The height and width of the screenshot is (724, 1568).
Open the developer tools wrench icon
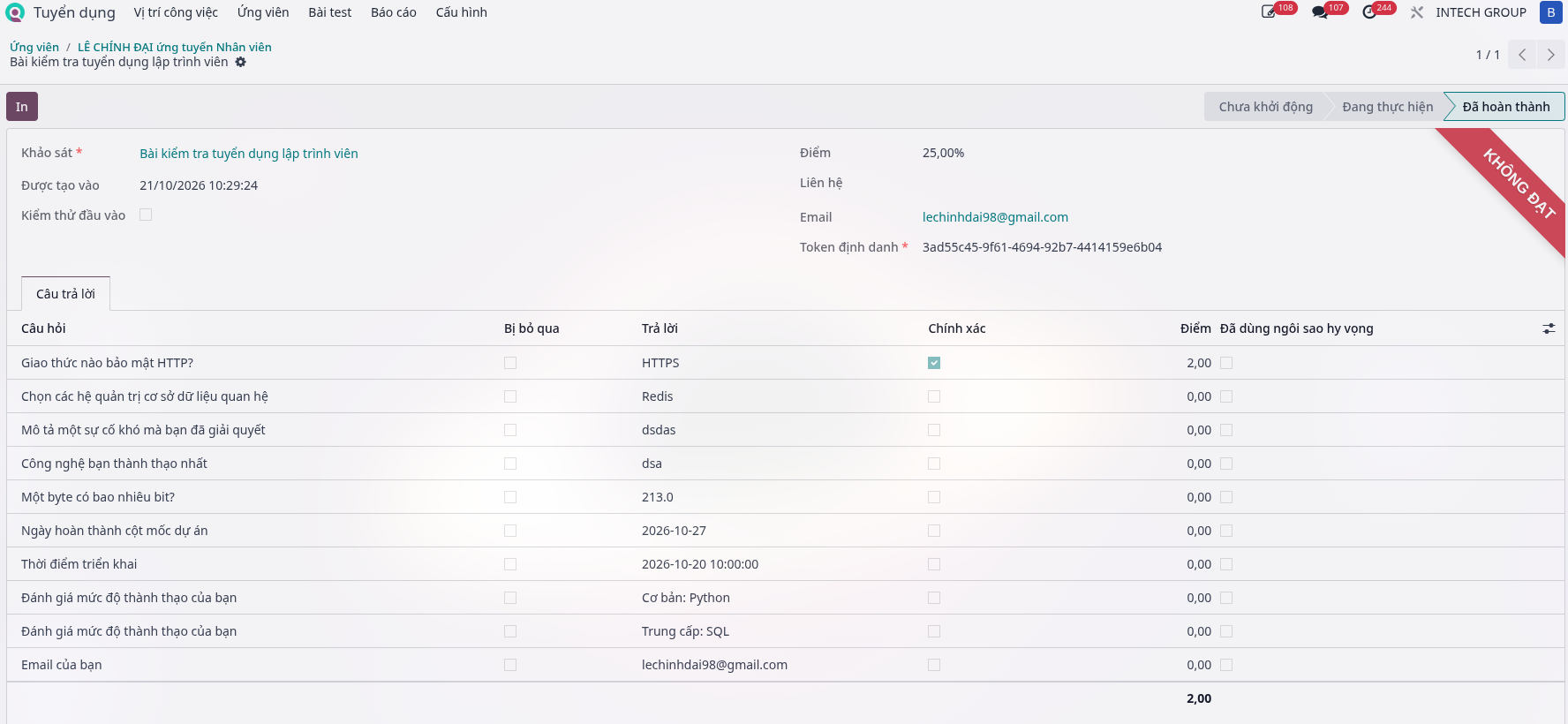(x=1417, y=12)
